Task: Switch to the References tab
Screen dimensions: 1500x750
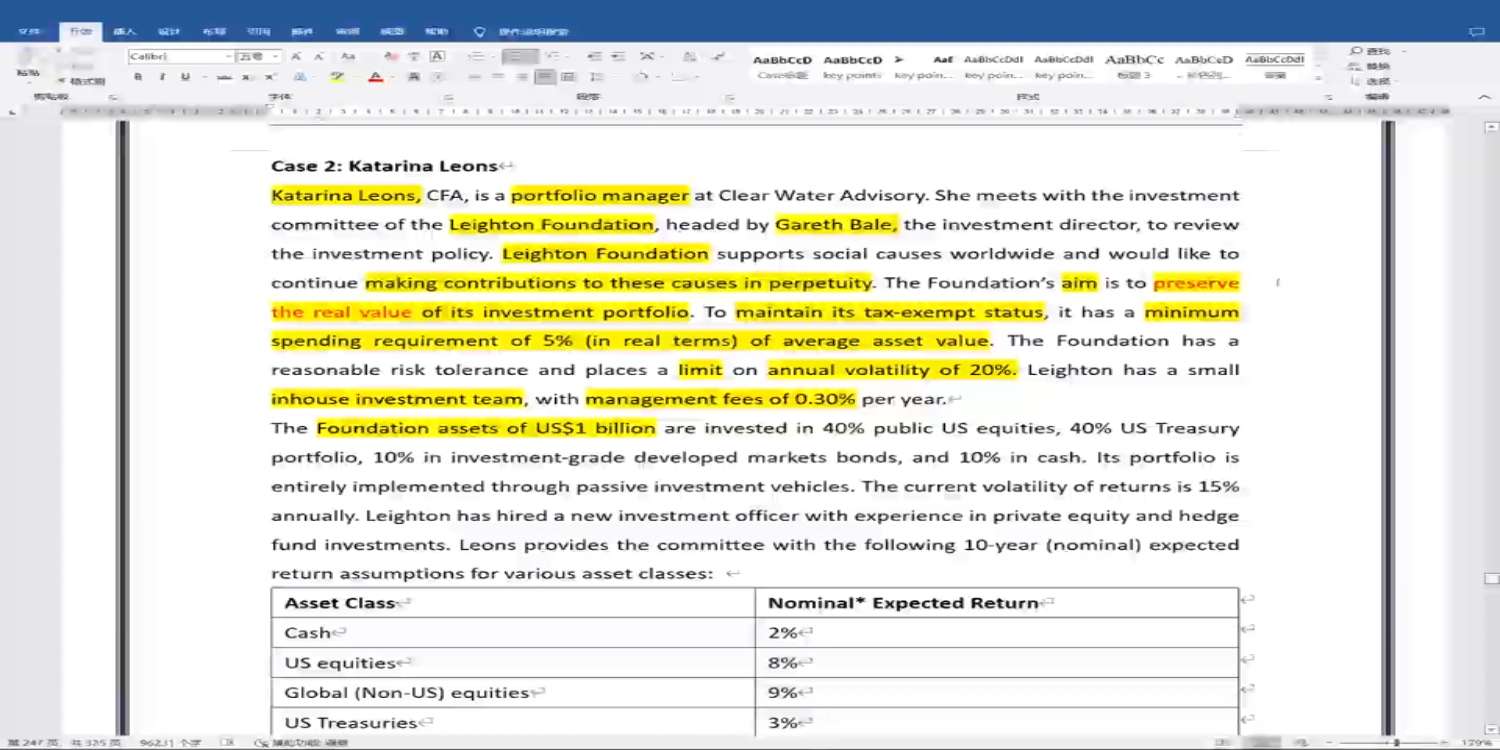Action: (x=258, y=32)
